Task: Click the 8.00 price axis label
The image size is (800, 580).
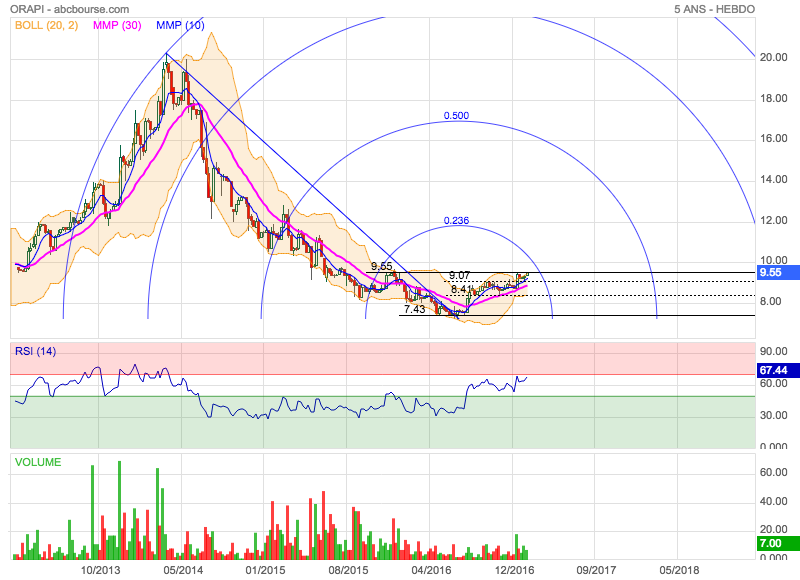Action: [x=770, y=301]
